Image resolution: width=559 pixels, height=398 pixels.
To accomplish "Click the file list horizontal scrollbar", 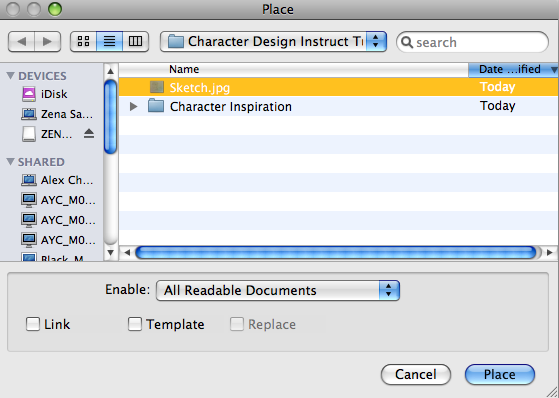I will (x=336, y=252).
